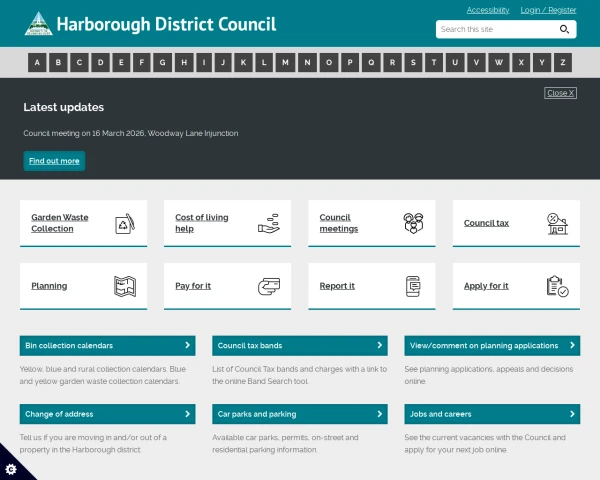Image resolution: width=600 pixels, height=480 pixels.
Task: Click the search magnifier icon
Action: [x=564, y=29]
